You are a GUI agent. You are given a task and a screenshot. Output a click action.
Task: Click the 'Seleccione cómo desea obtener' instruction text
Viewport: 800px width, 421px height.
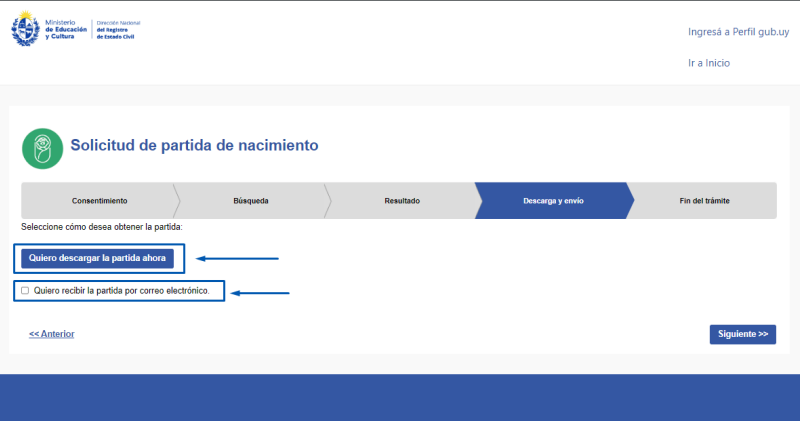click(102, 227)
